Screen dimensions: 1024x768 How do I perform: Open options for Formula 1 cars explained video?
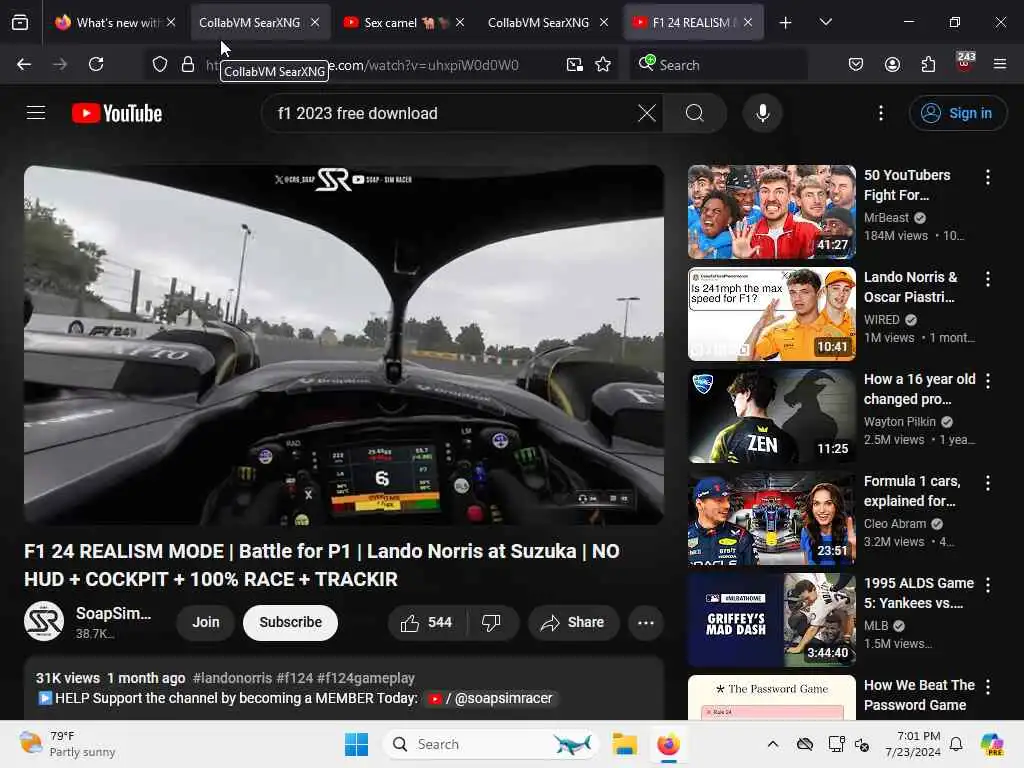pos(987,483)
